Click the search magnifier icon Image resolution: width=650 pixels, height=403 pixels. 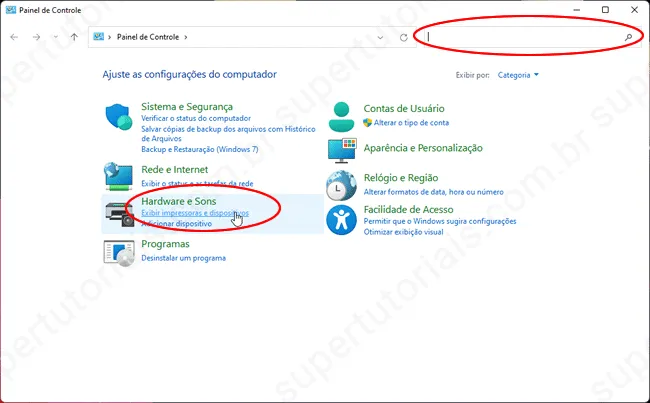(x=628, y=37)
